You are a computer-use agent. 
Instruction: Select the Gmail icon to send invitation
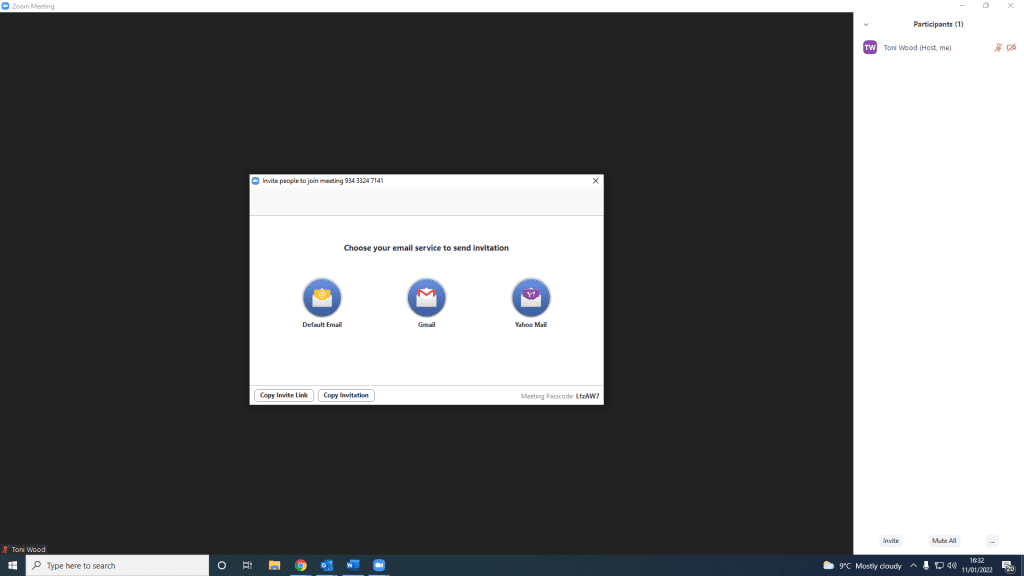coord(426,297)
